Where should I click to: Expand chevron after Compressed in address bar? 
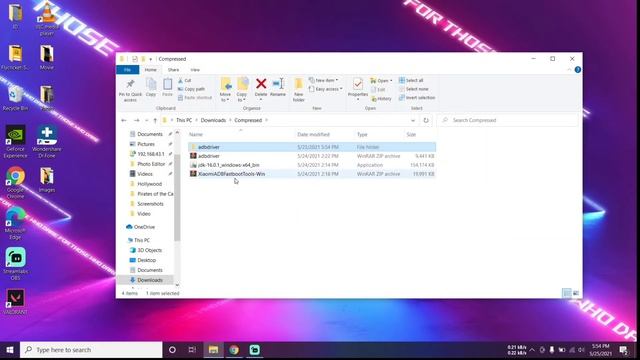coord(267,120)
